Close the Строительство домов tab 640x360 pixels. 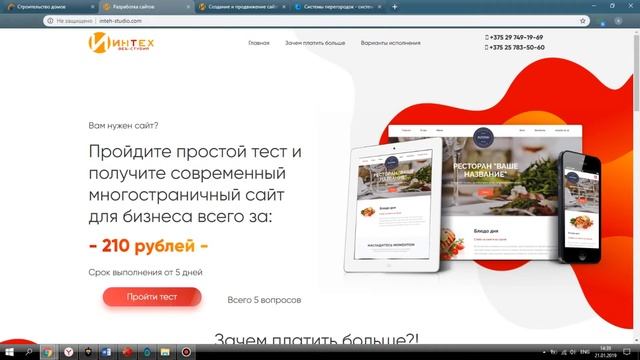[92, 7]
